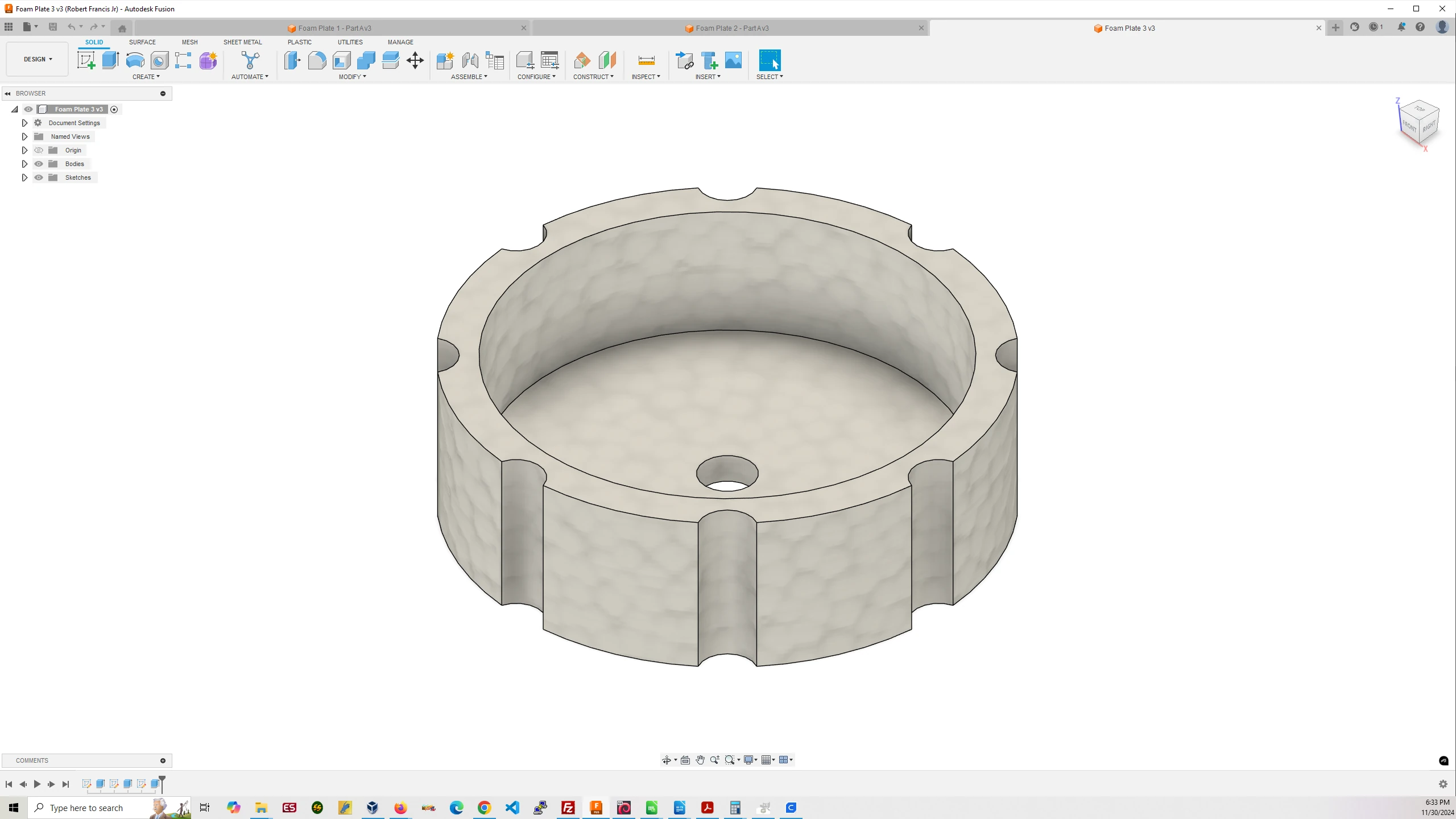The height and width of the screenshot is (819, 1456).
Task: Expand the Bodies node
Action: pyautogui.click(x=24, y=164)
